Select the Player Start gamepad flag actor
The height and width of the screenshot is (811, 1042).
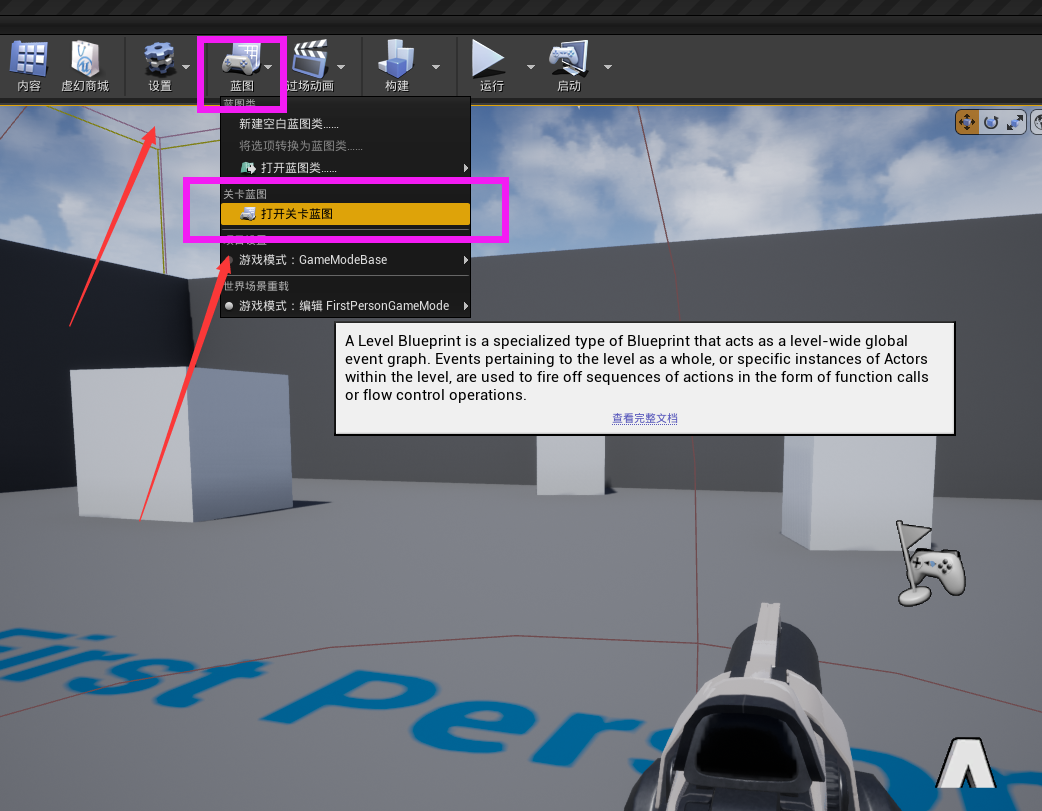pyautogui.click(x=930, y=564)
